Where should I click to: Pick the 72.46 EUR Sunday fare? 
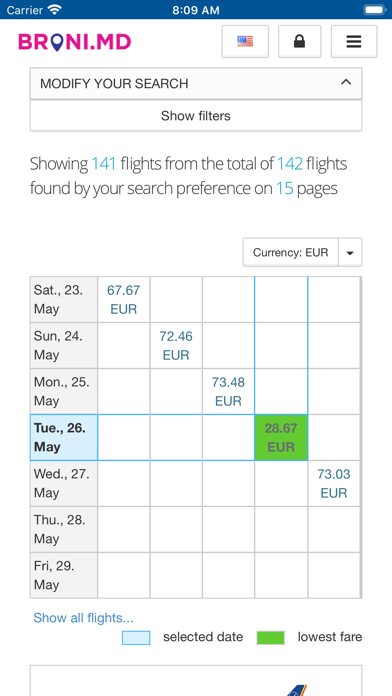tap(176, 346)
